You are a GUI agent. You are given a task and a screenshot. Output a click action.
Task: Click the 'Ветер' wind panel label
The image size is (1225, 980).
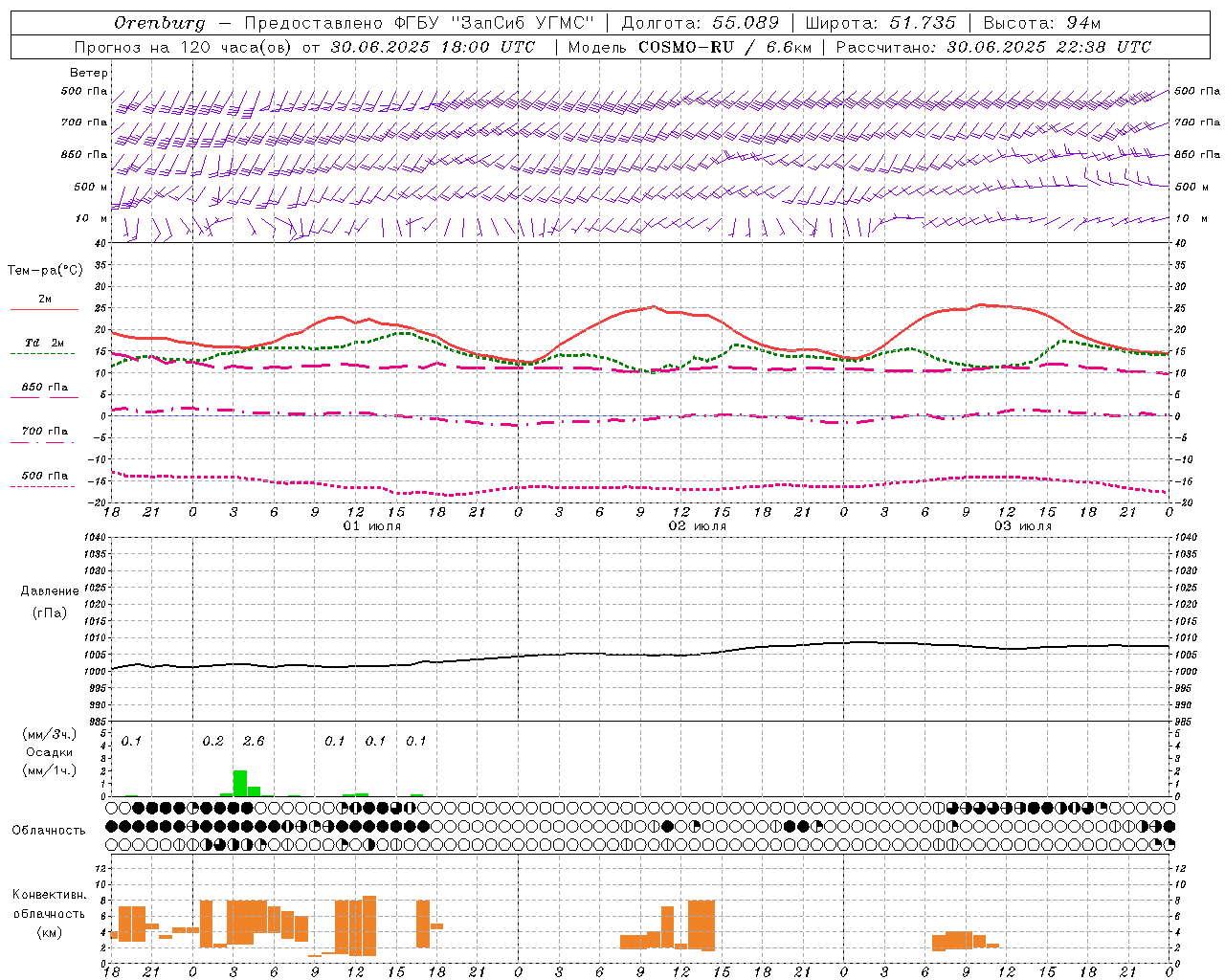pyautogui.click(x=89, y=73)
